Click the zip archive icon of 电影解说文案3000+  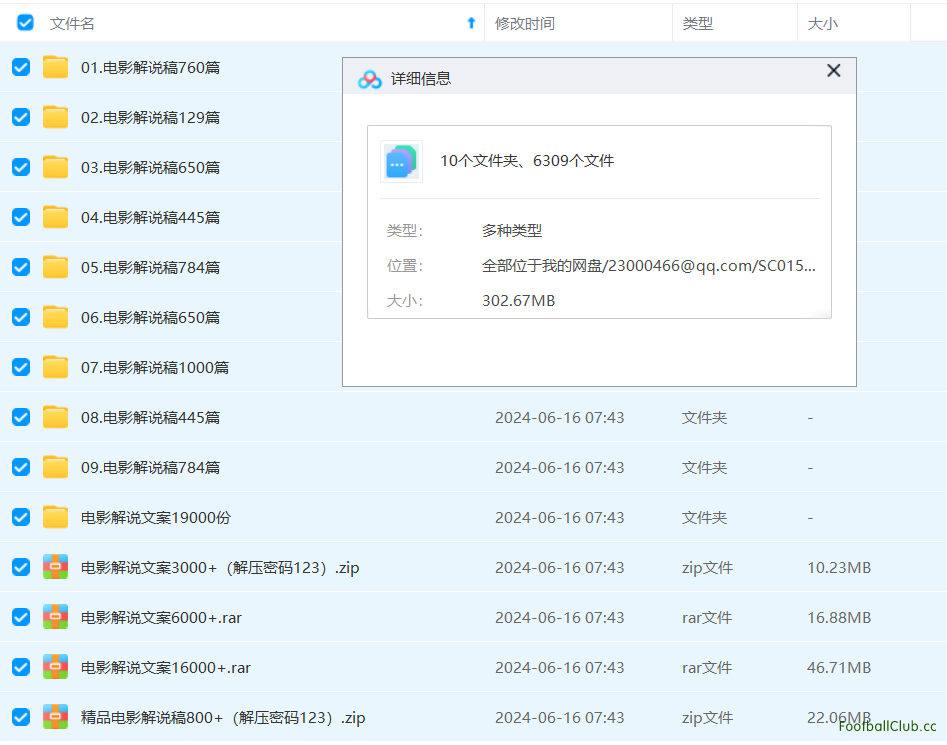[55, 567]
